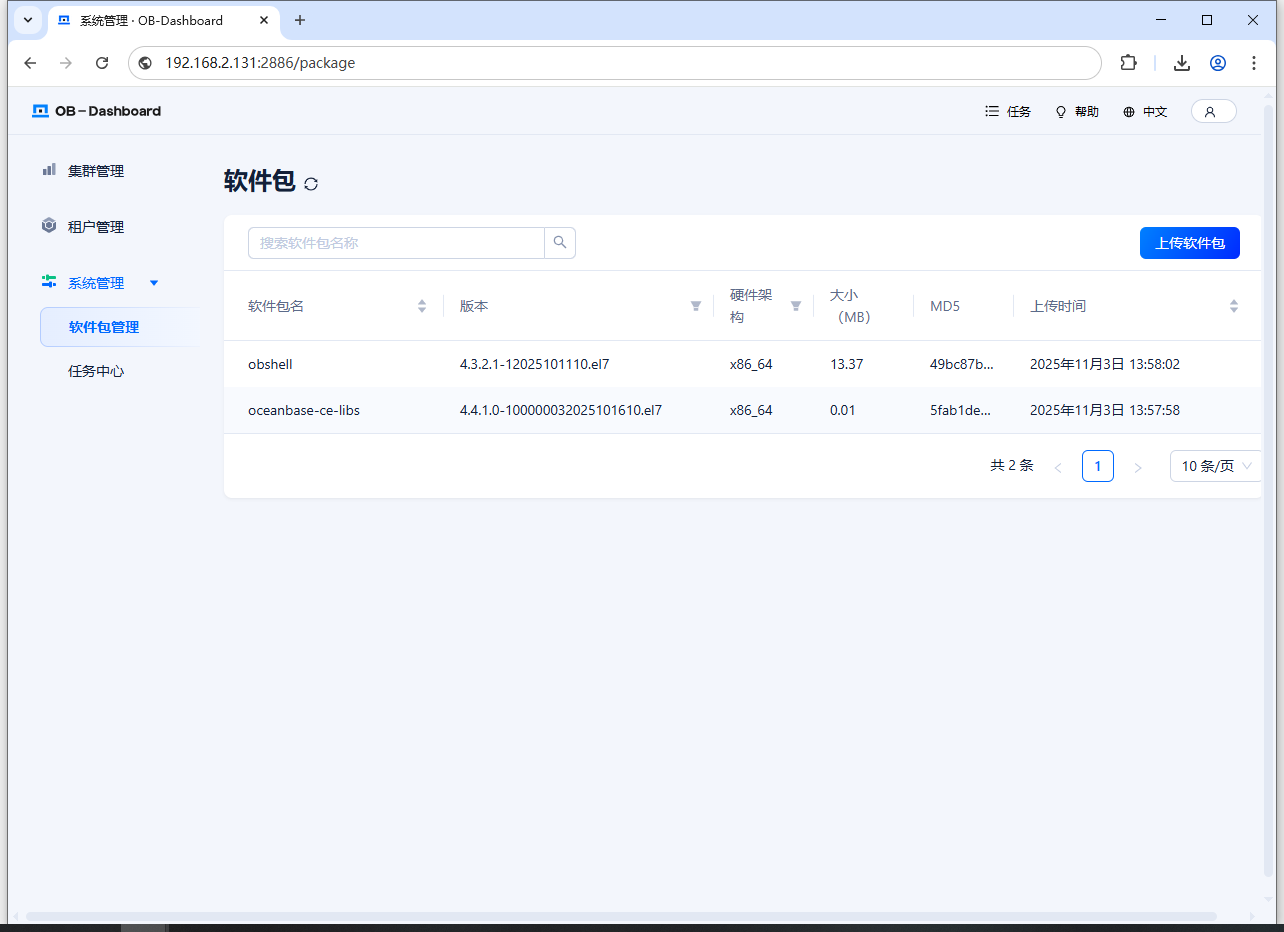Sort the table by 上传时间 column
The image size is (1284, 932).
(1233, 306)
